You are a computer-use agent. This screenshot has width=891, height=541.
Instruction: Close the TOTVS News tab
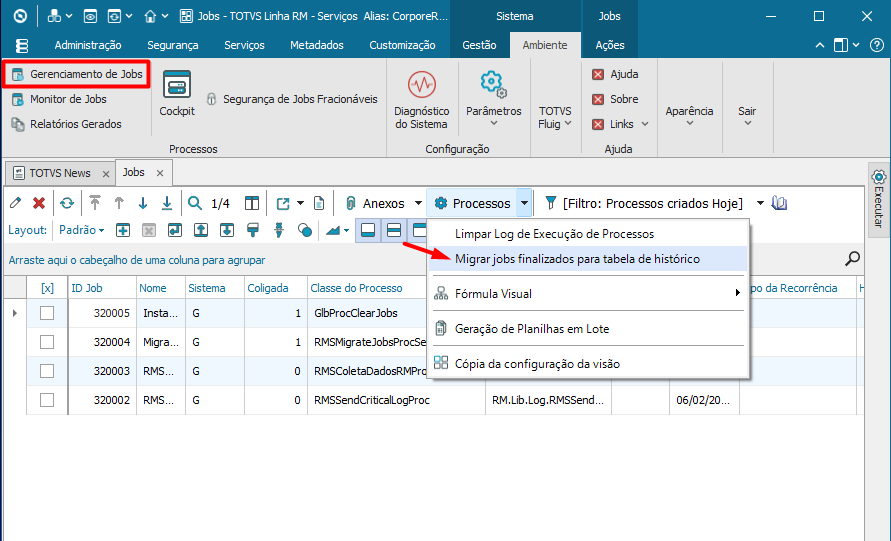(106, 173)
